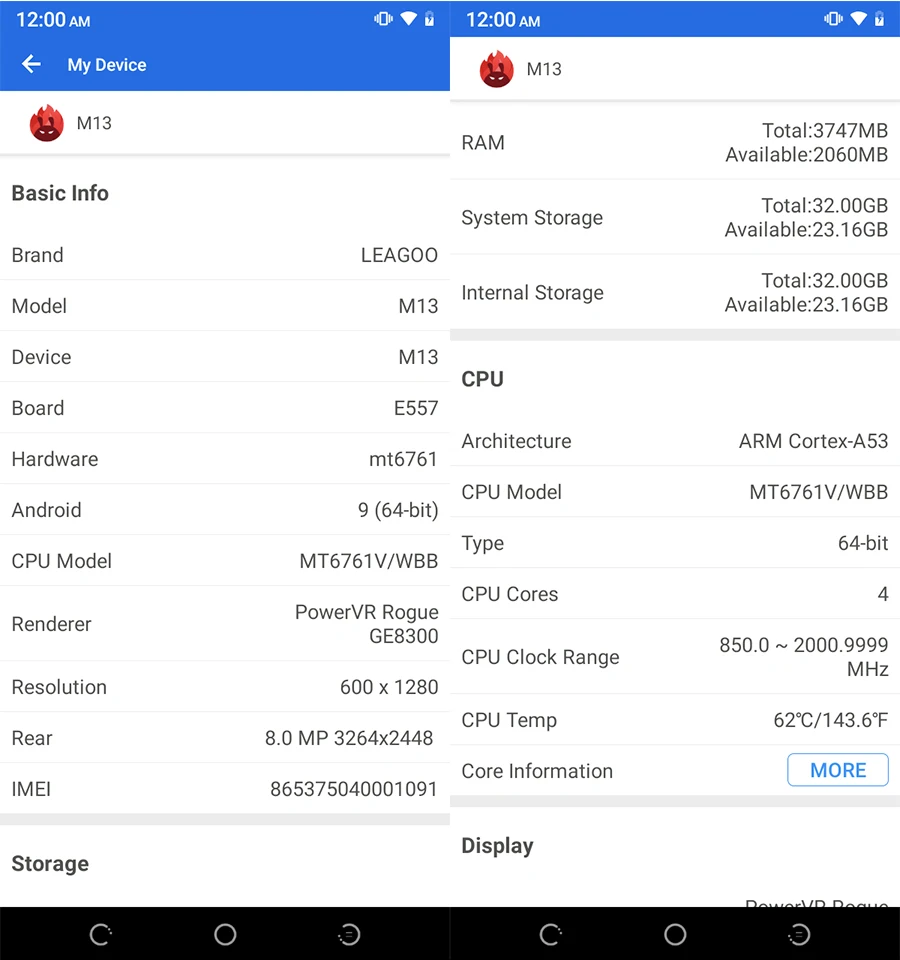Viewport: 900px width, 960px height.
Task: Tap the Wi-Fi status icon on left screen
Action: click(408, 19)
